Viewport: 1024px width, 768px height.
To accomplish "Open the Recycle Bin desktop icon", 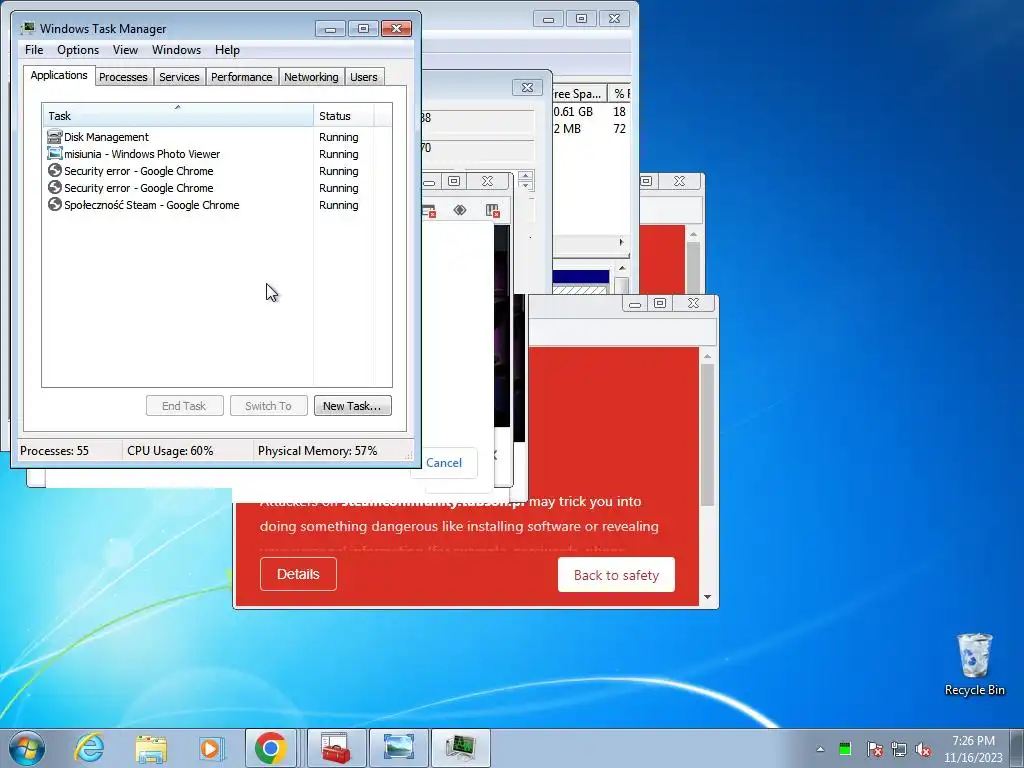I will click(974, 665).
